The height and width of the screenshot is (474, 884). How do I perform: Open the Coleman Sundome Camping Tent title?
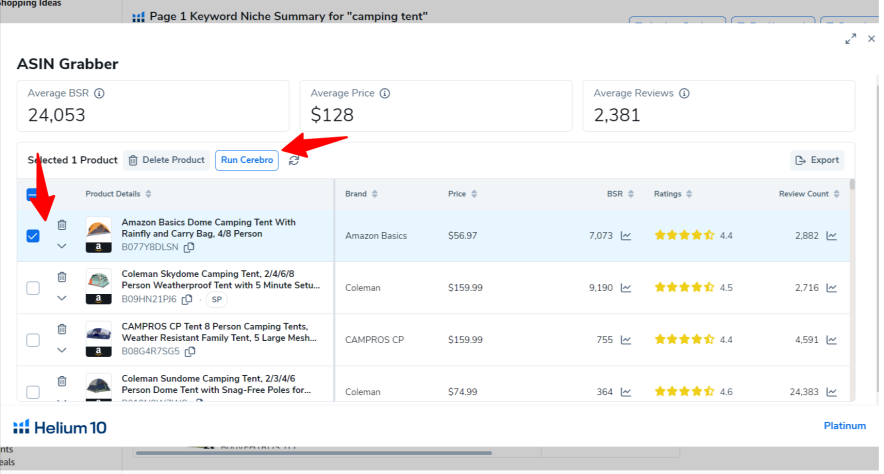point(216,384)
